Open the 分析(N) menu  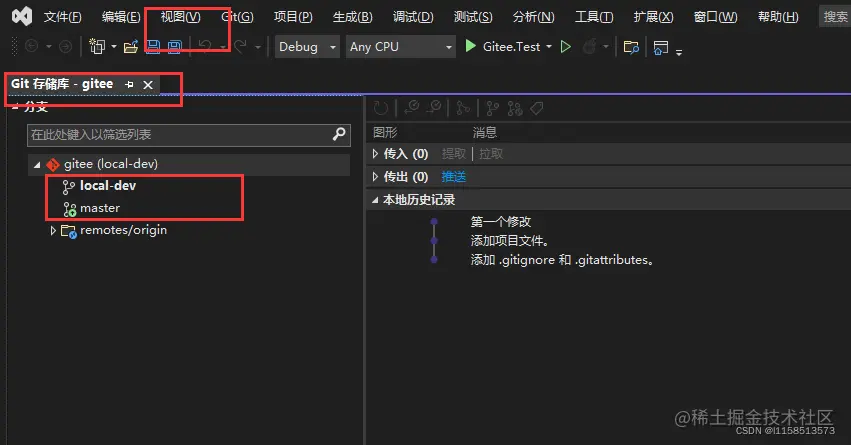click(534, 17)
